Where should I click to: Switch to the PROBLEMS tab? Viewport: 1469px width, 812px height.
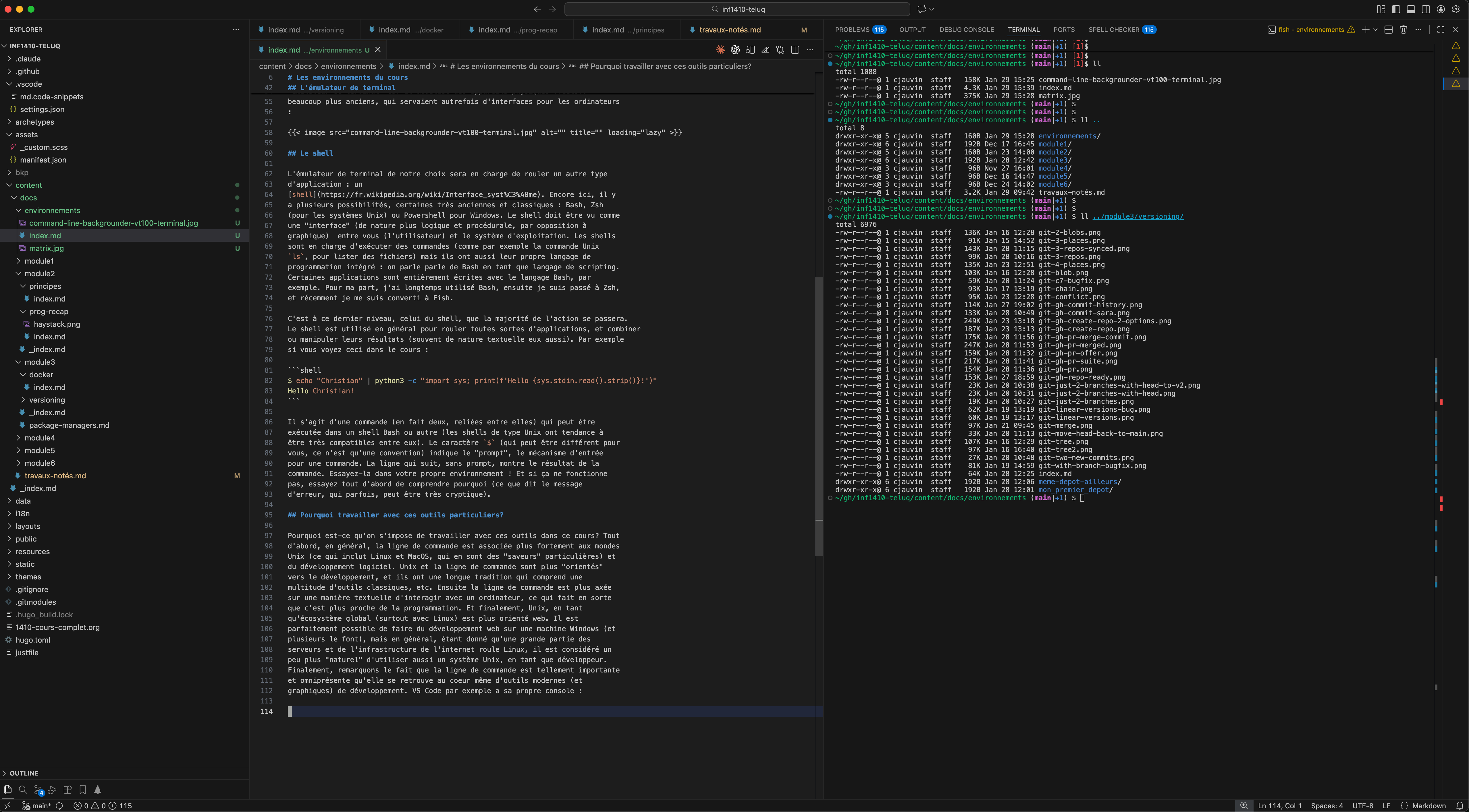coord(852,30)
